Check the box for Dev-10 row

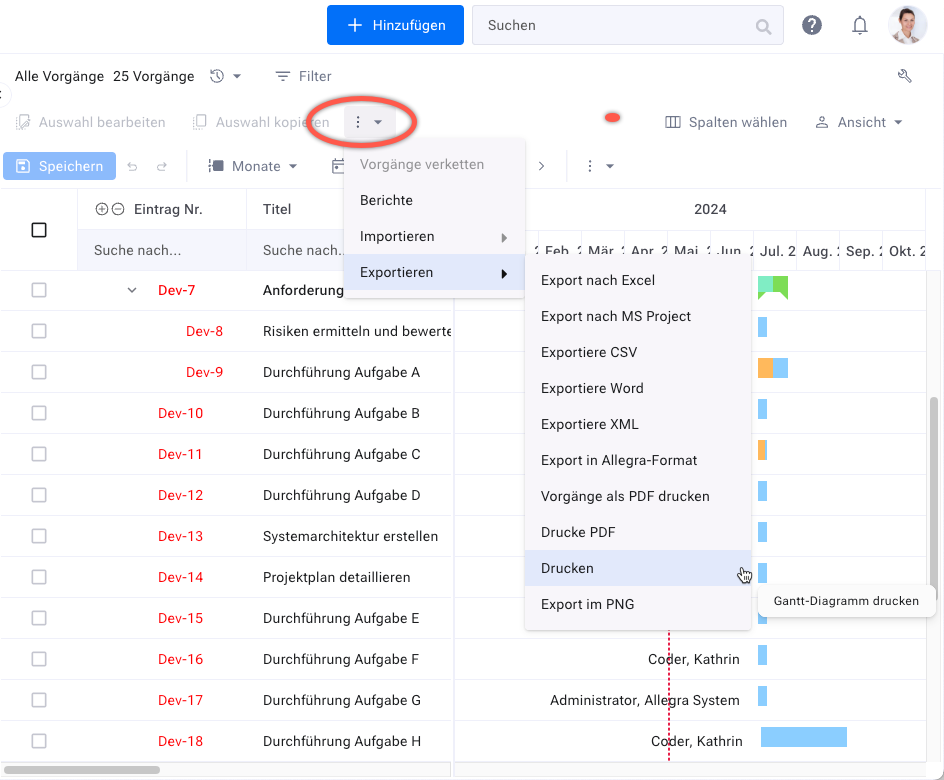coord(39,413)
